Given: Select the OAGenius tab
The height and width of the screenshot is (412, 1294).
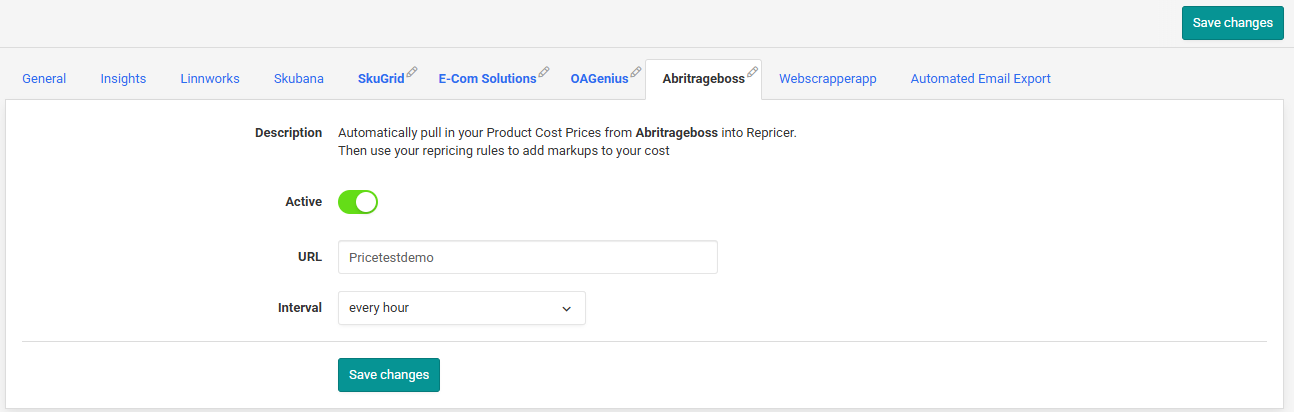Looking at the screenshot, I should [599, 79].
